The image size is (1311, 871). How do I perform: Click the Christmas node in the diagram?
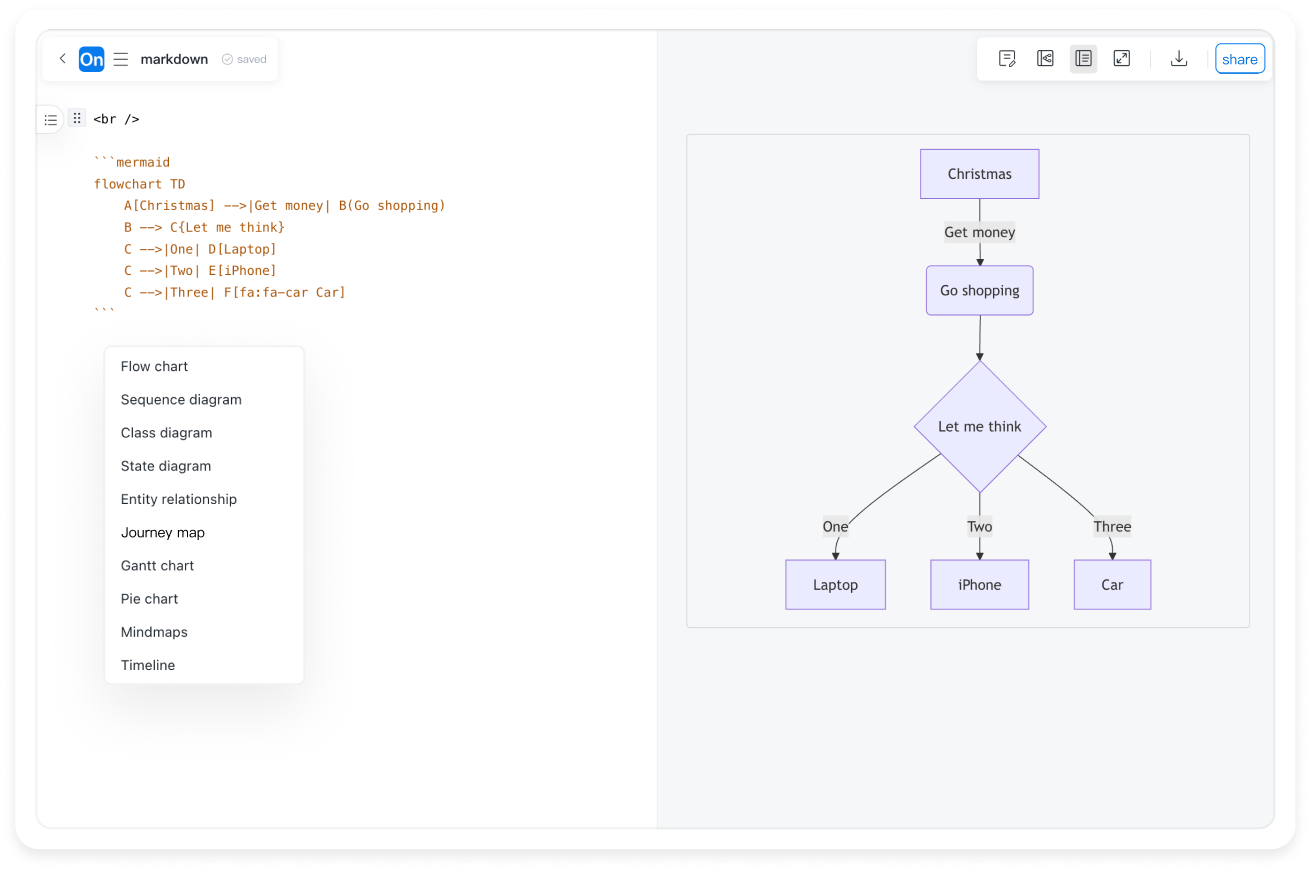[x=979, y=174]
